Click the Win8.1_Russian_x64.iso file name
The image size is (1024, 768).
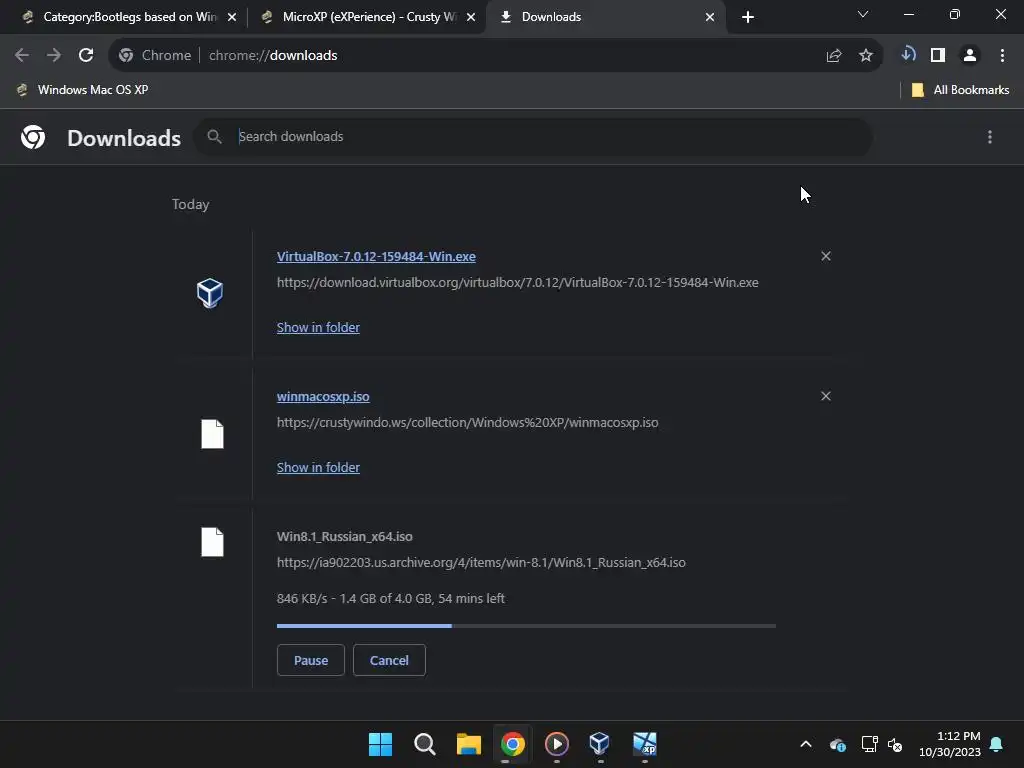(x=345, y=536)
